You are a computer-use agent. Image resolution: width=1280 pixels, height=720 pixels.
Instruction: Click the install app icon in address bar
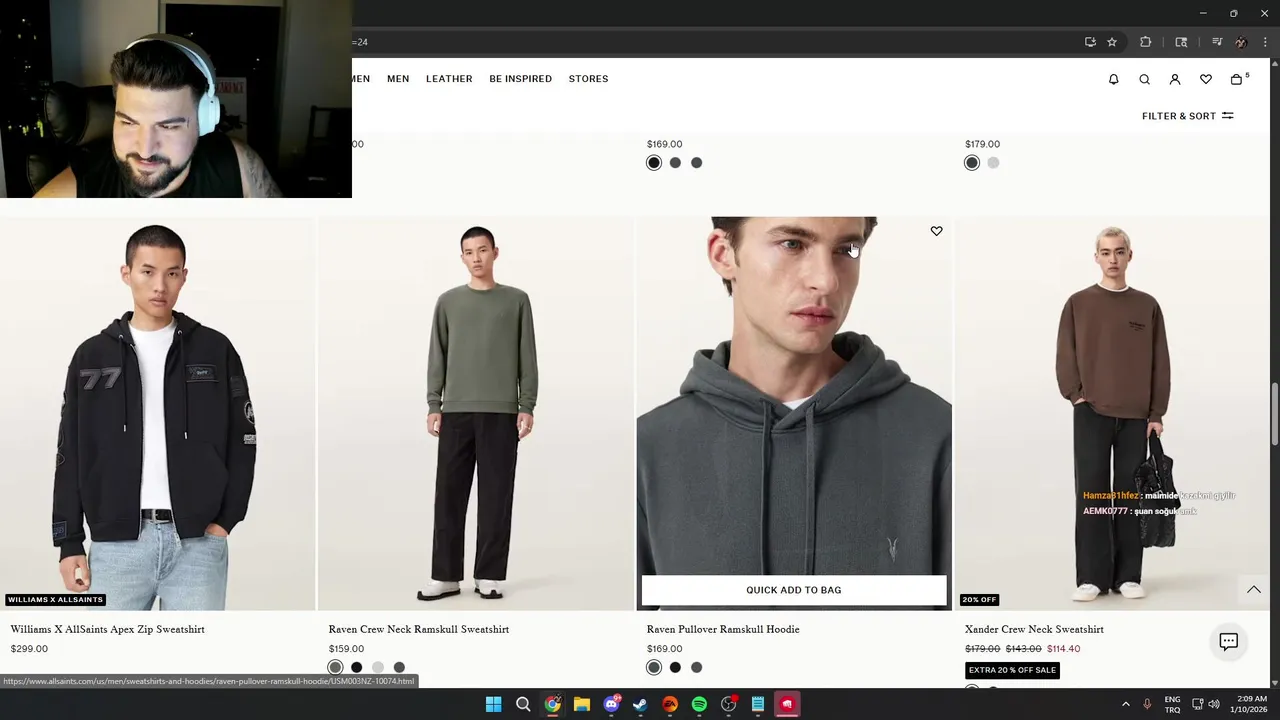point(1090,42)
